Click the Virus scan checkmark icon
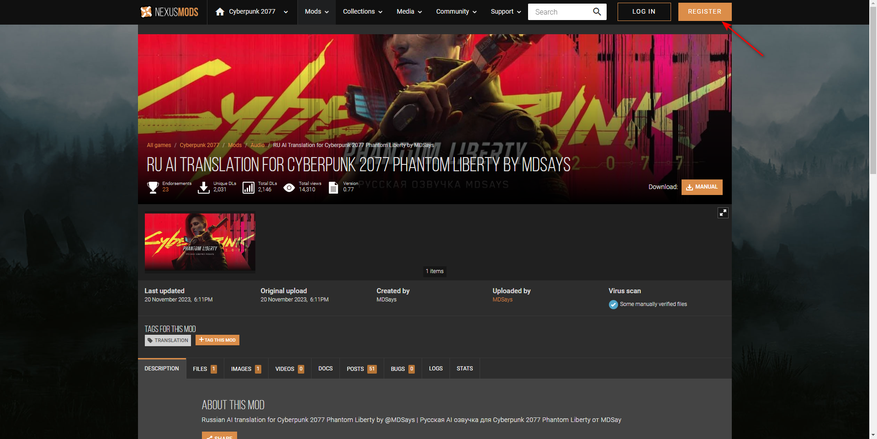The width and height of the screenshot is (877, 439). pyautogui.click(x=614, y=305)
